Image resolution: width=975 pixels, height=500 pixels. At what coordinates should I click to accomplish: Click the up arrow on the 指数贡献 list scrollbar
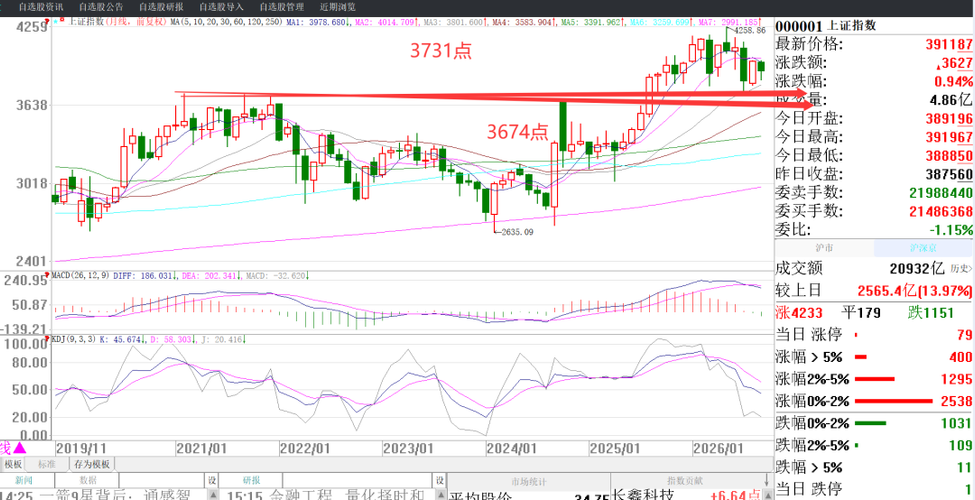click(766, 495)
